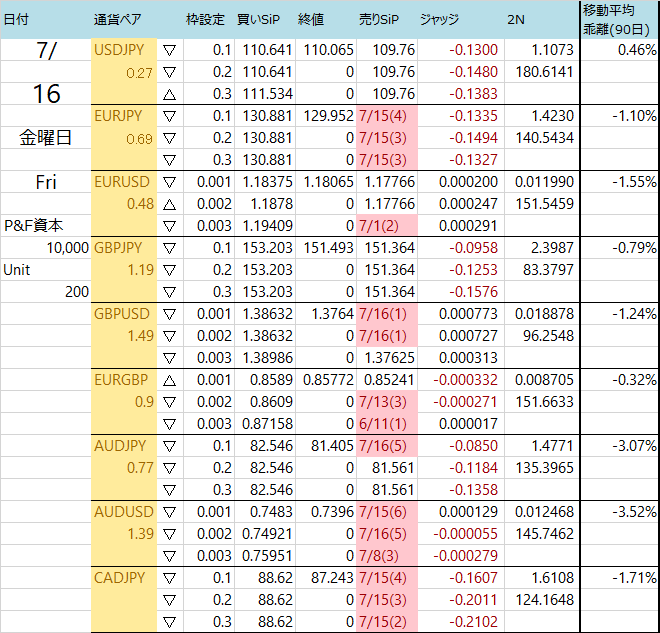Click the down triangle in AUDJPY 81.405 row

(169, 446)
